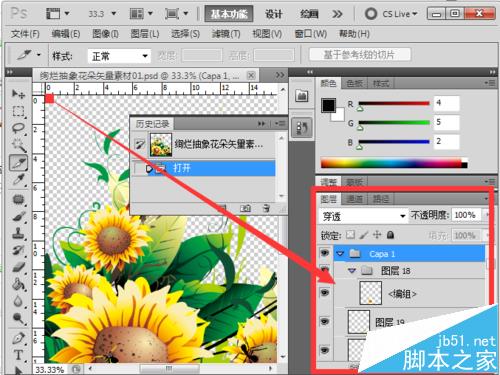Select the Move tool

click(x=18, y=94)
